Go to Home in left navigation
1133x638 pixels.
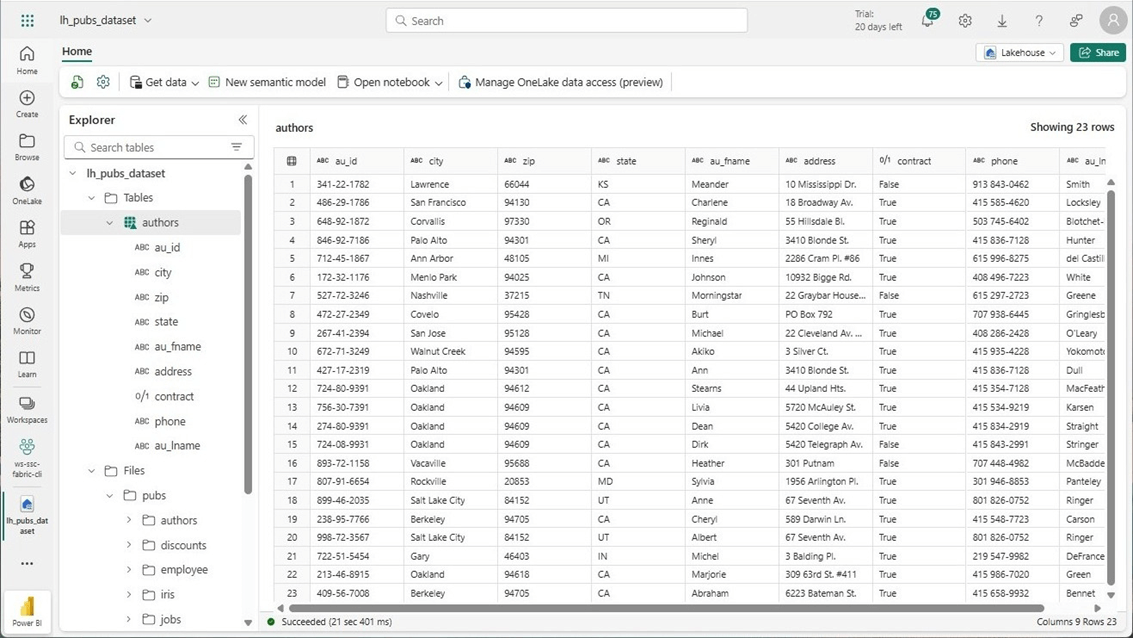[27, 60]
